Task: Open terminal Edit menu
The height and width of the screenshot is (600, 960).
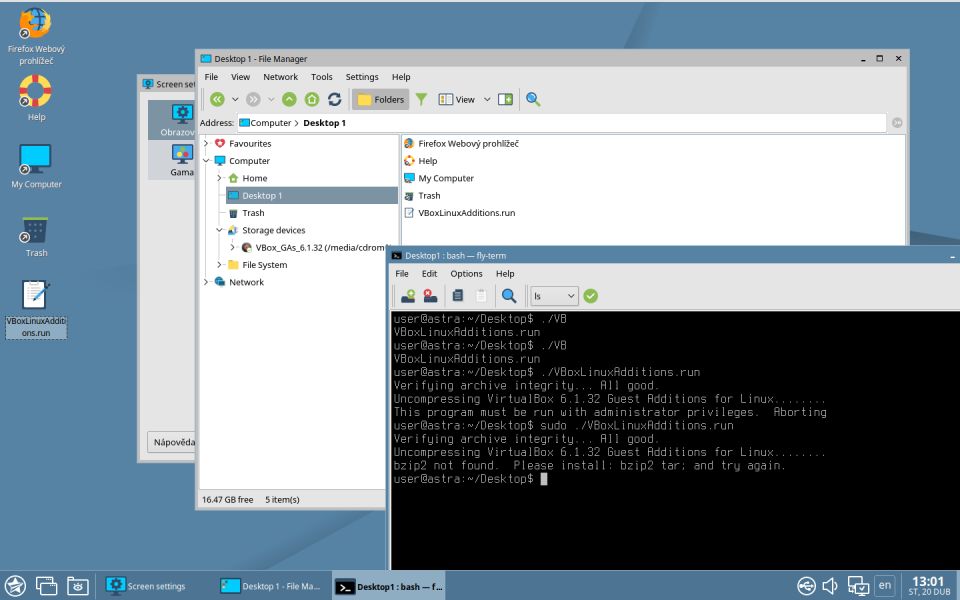Action: click(429, 274)
